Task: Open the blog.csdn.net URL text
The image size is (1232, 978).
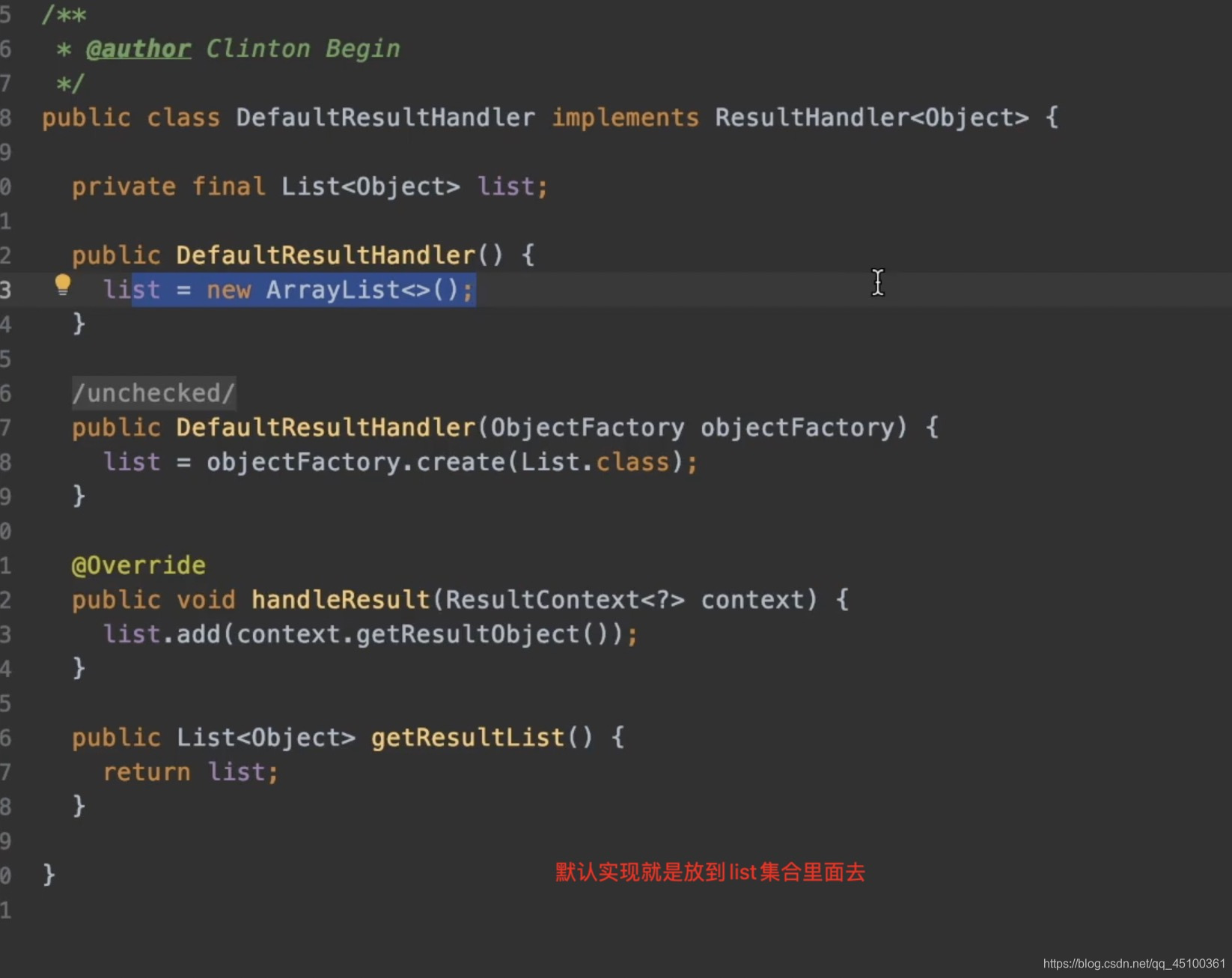Action: point(1134,964)
